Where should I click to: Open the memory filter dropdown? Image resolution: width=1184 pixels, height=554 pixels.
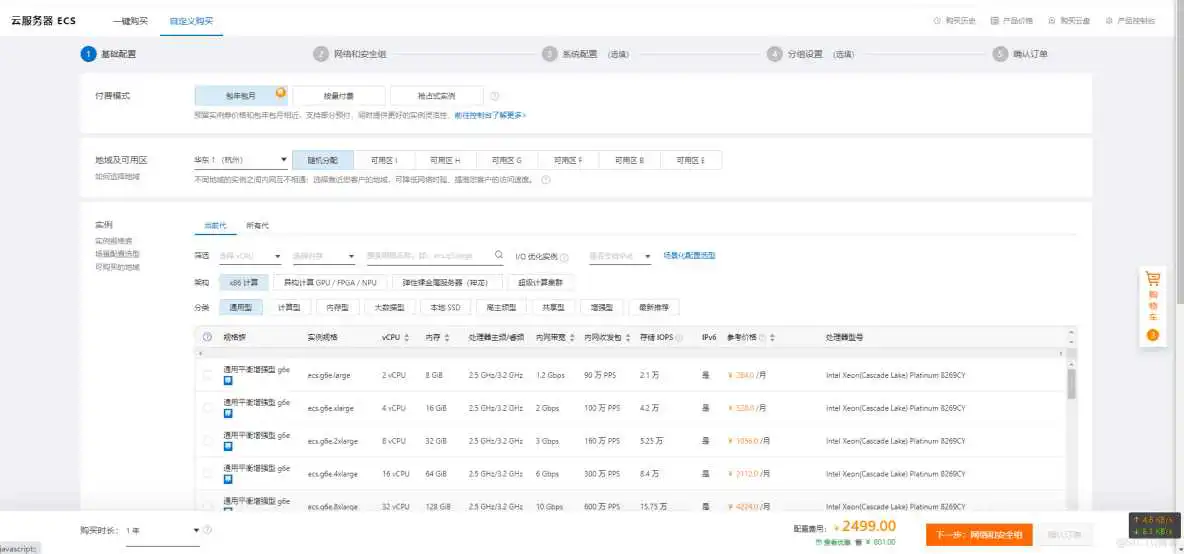(324, 257)
